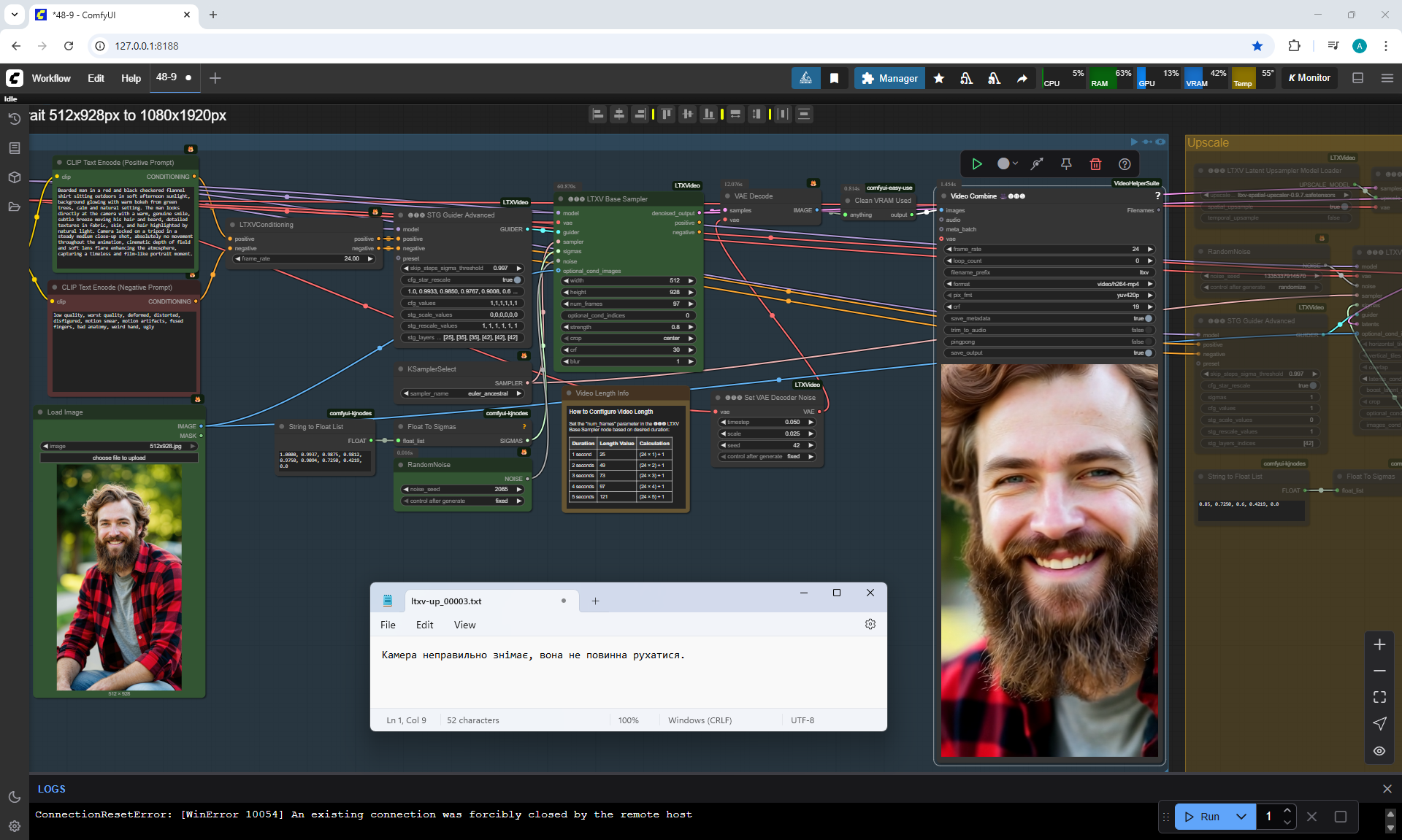Screen dimensions: 1402x840
Task: Open node help from selection toolbar
Action: [1125, 164]
